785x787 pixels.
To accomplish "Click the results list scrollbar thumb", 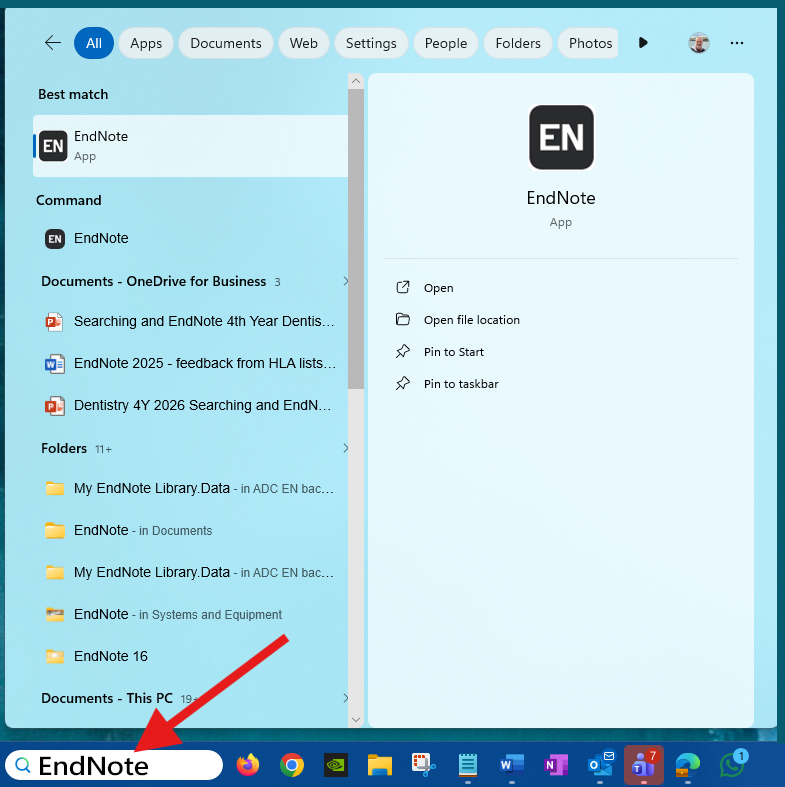I will (356, 239).
